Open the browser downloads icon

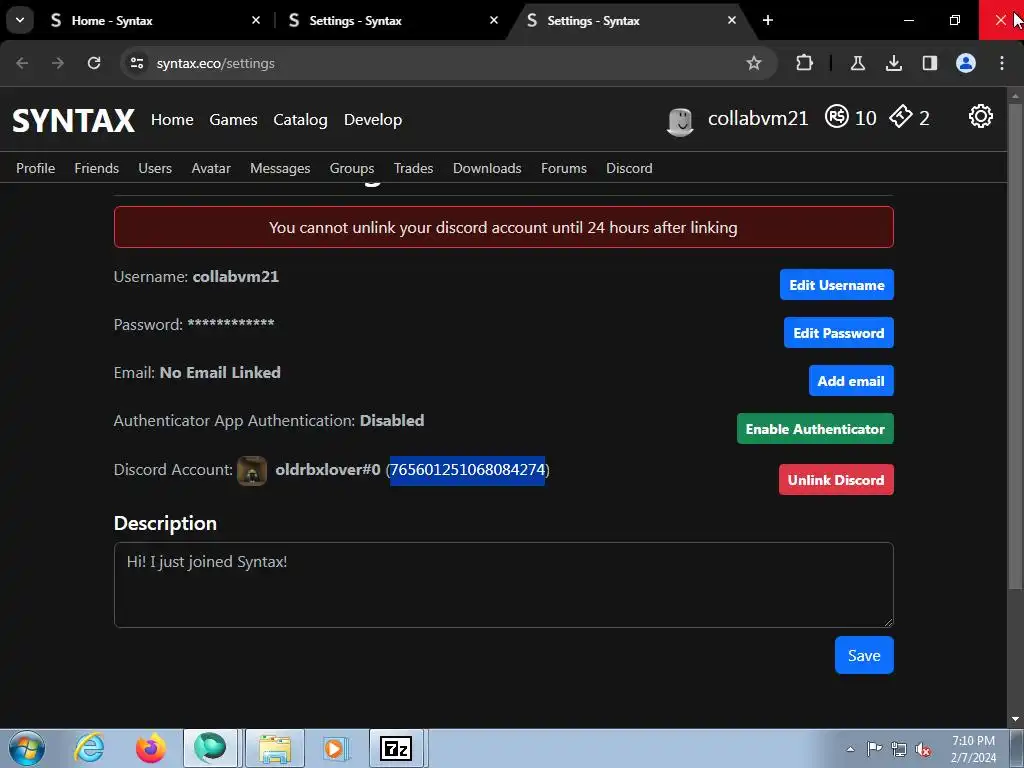coord(893,63)
